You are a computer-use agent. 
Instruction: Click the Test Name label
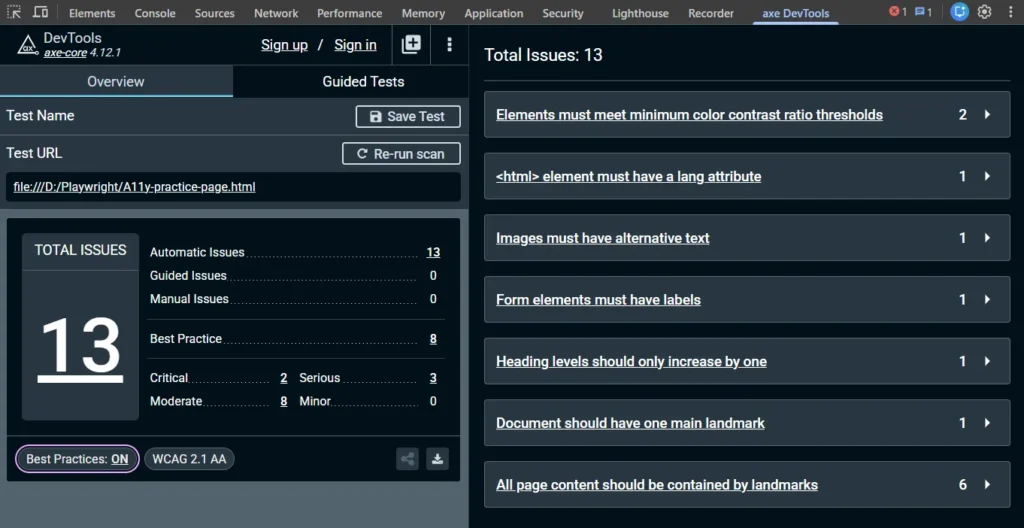pyautogui.click(x=40, y=116)
